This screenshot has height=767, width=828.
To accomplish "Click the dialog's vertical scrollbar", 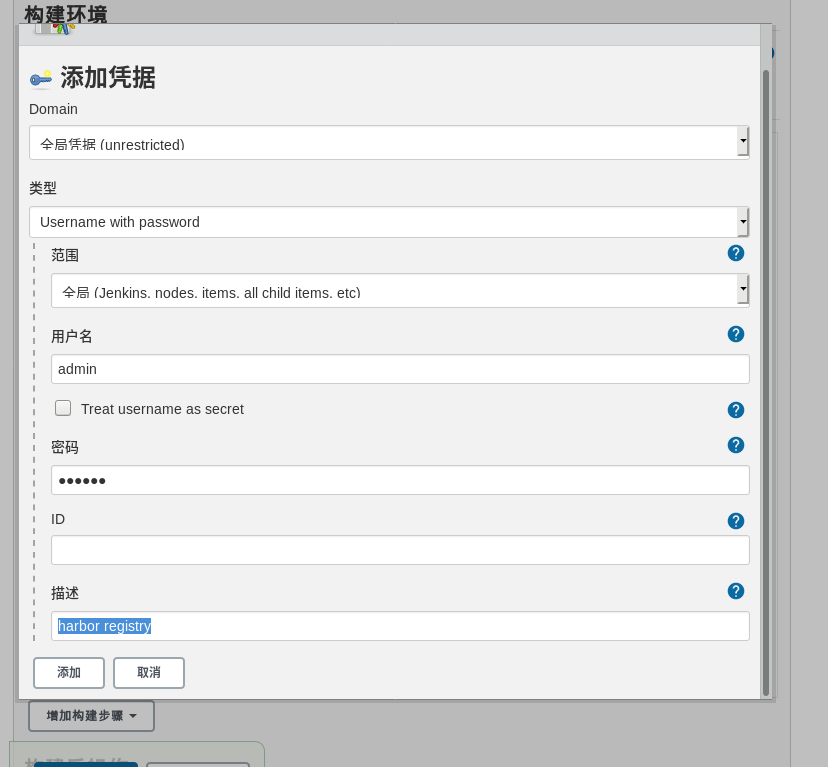I will (x=766, y=383).
